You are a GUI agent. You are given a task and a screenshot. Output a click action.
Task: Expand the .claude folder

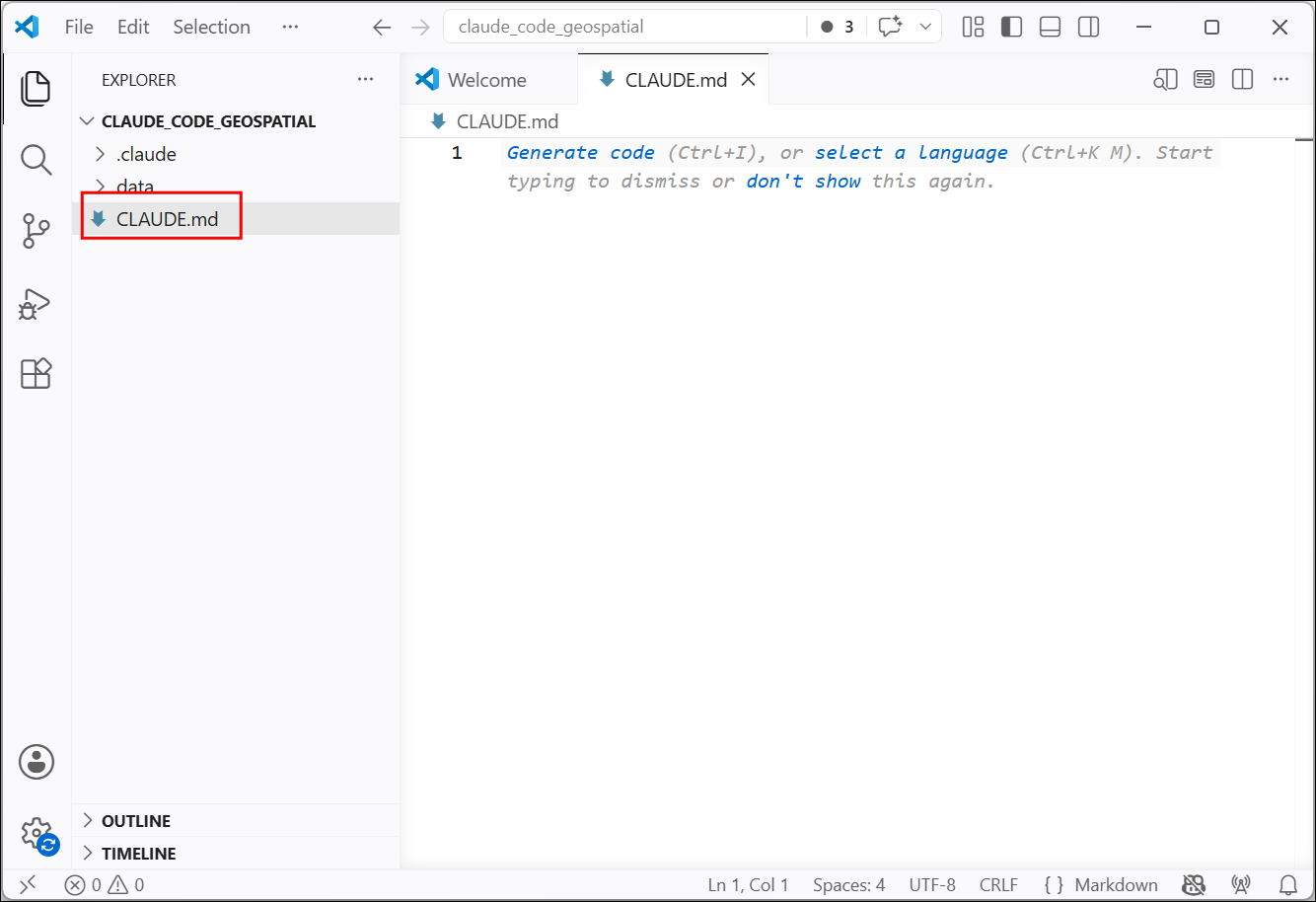[x=237, y=154]
